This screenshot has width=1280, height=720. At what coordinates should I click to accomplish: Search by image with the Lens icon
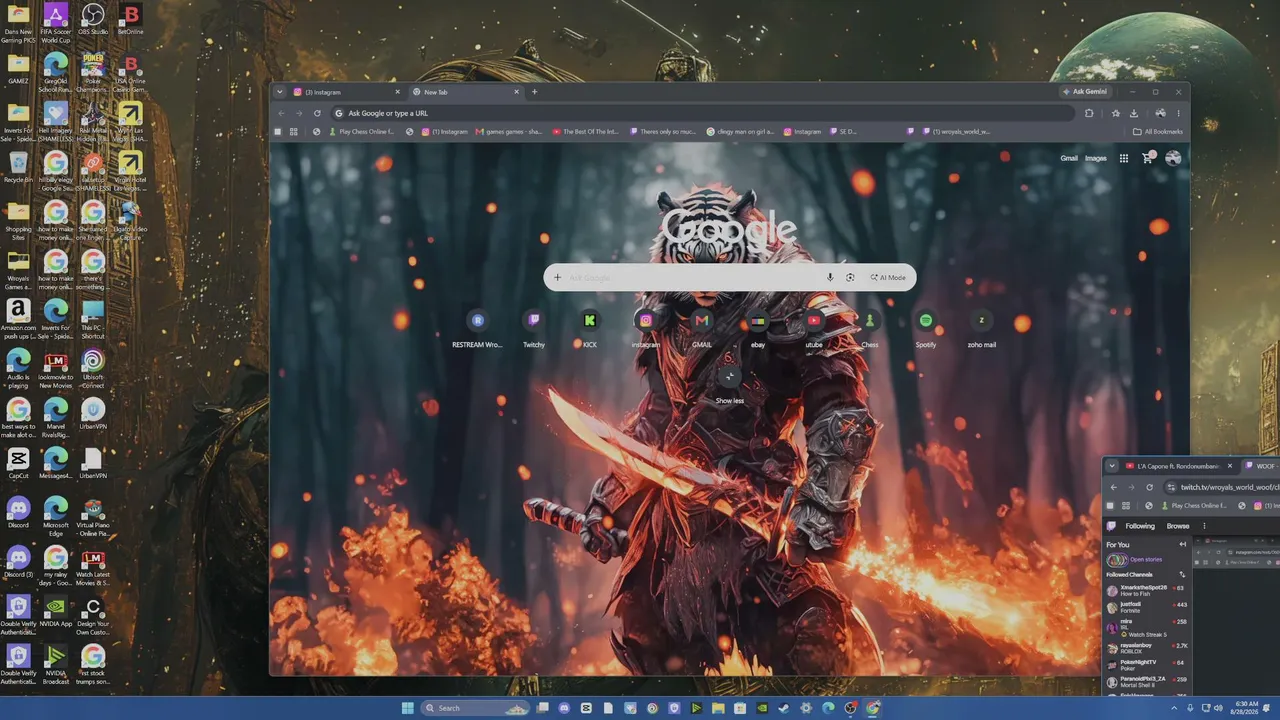pos(850,277)
